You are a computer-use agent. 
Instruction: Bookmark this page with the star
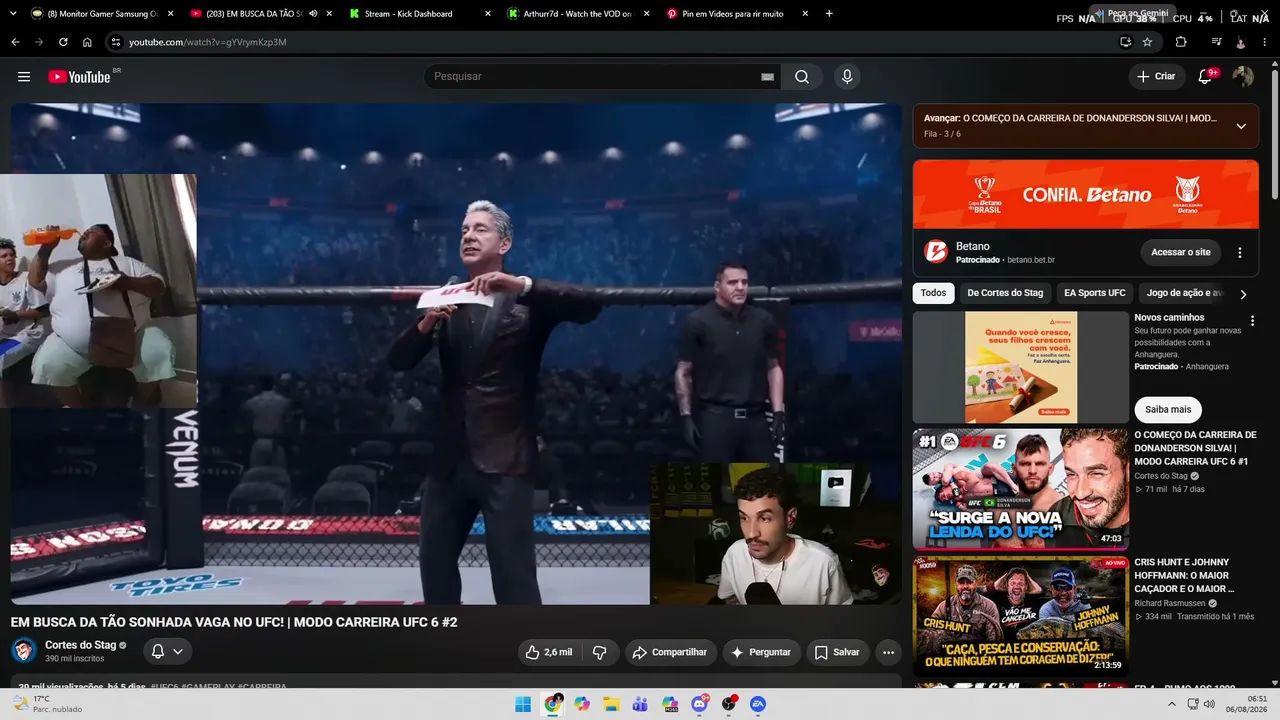[x=1147, y=42]
